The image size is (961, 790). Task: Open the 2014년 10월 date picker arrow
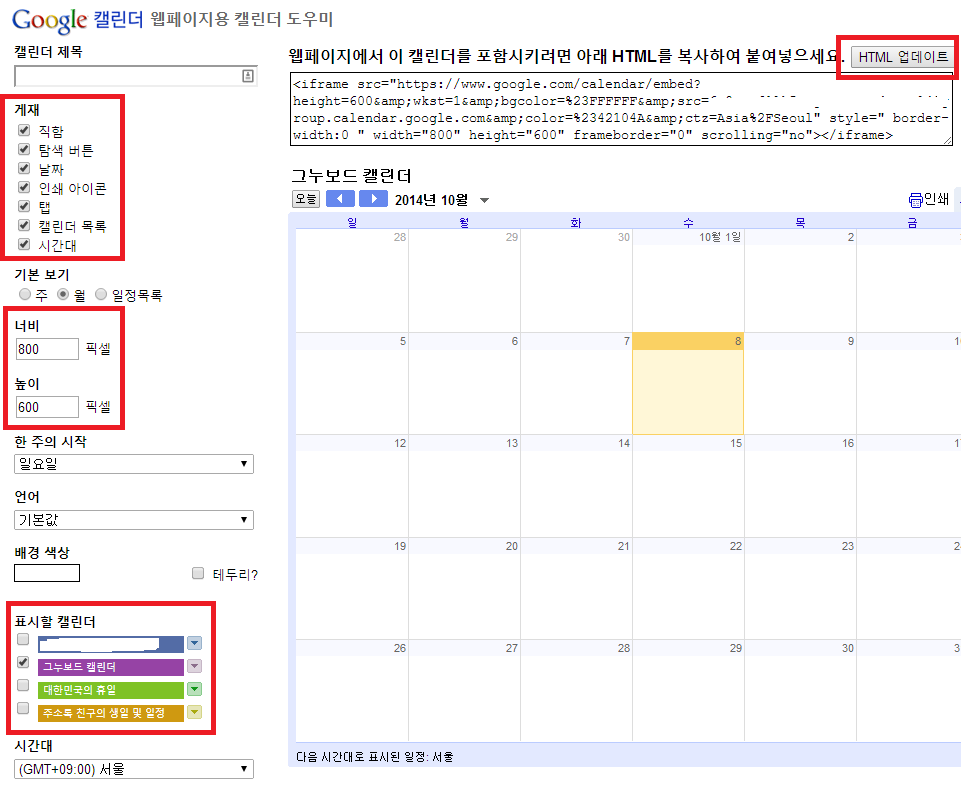(485, 200)
